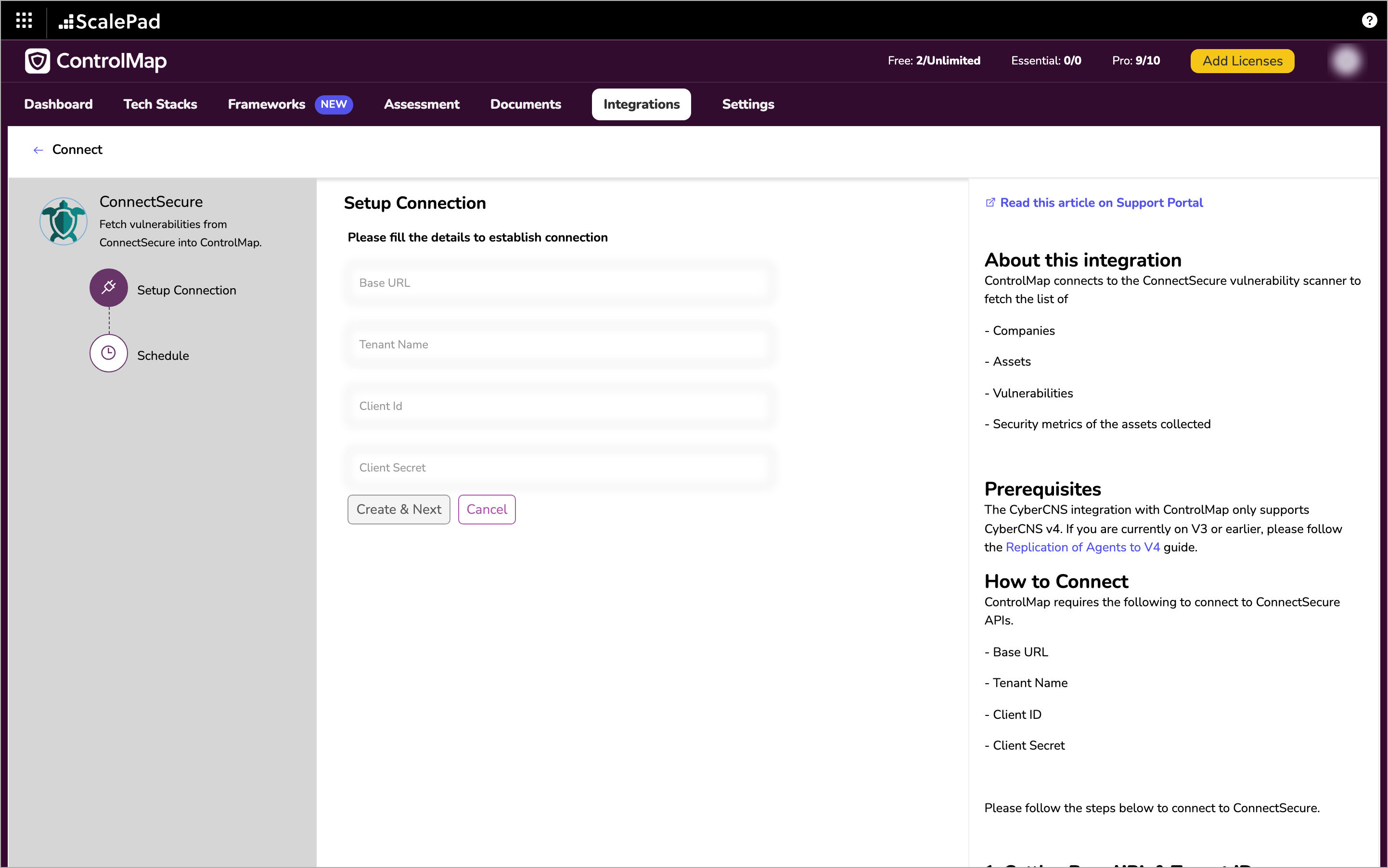Open the help question mark icon
This screenshot has width=1388, height=868.
[x=1369, y=21]
